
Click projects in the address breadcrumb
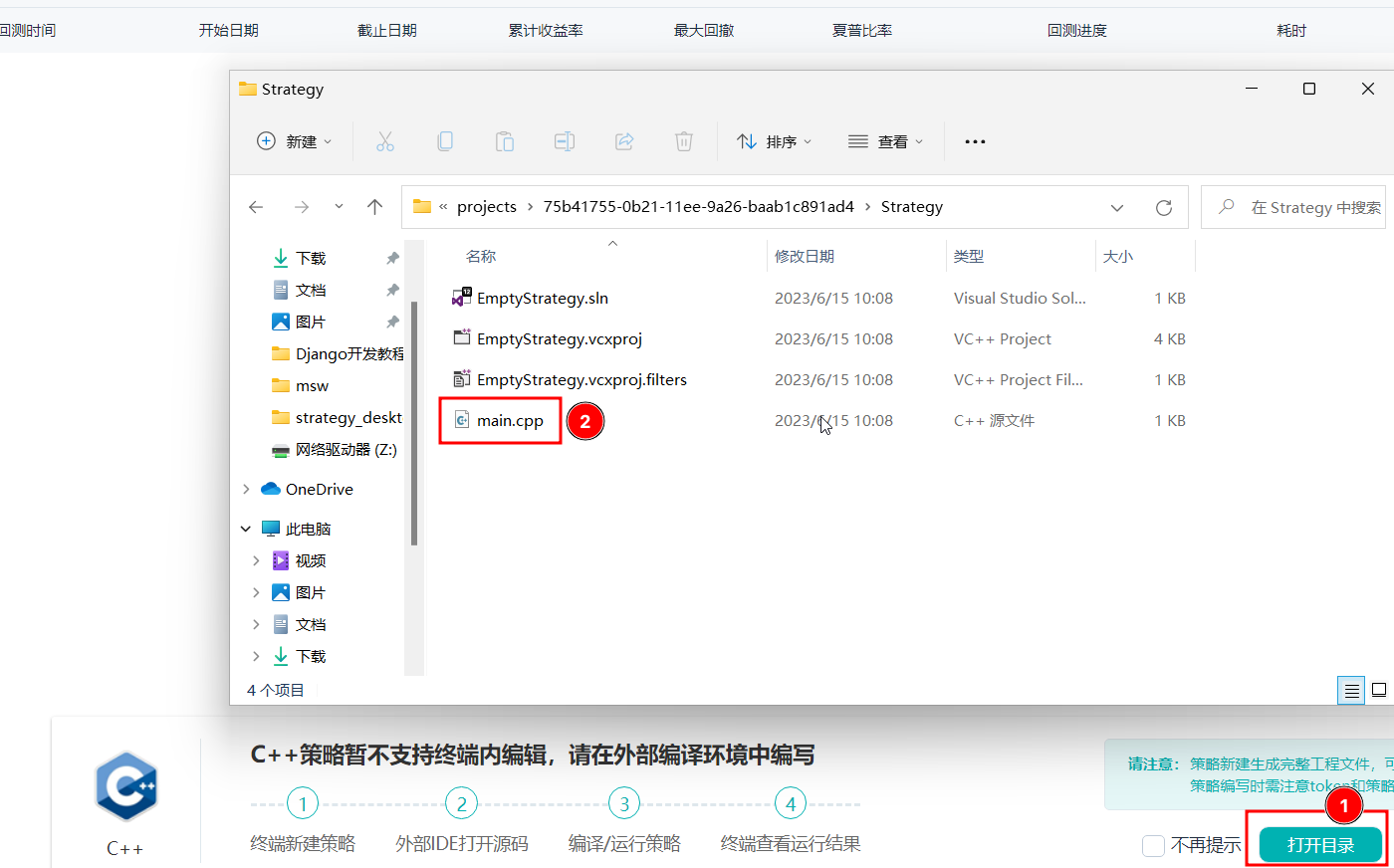click(487, 207)
